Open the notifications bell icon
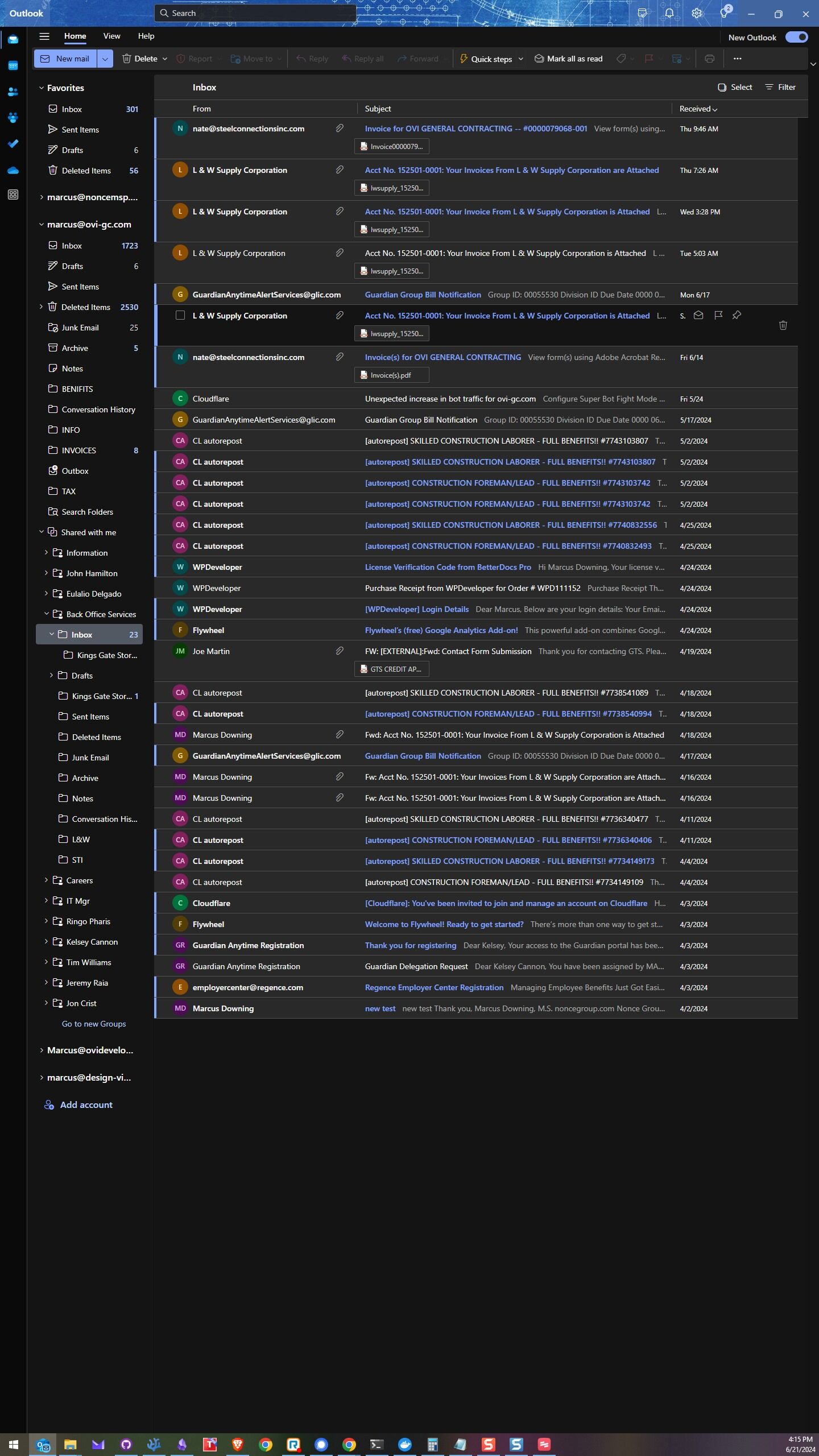 coord(669,13)
